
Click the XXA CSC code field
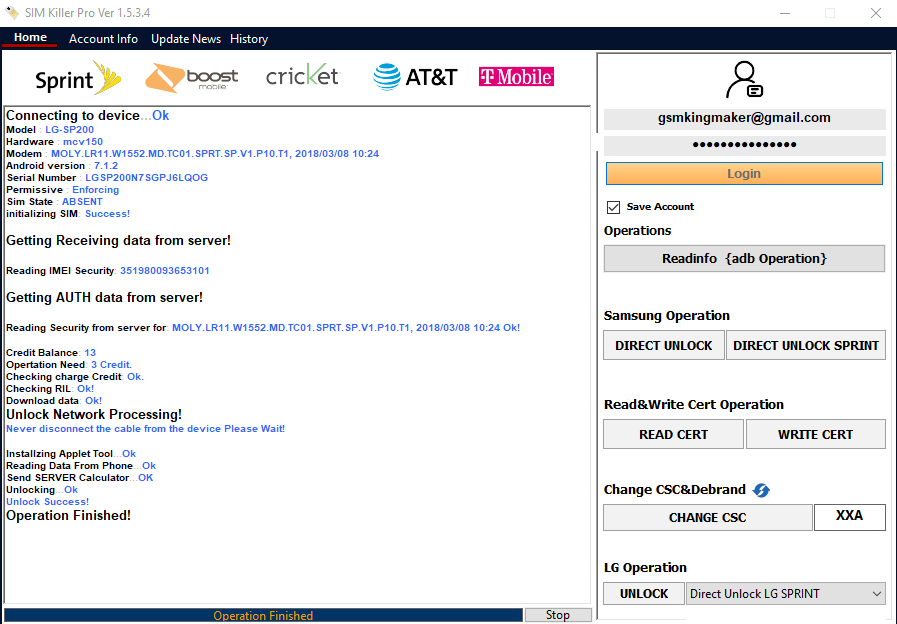pyautogui.click(x=850, y=516)
